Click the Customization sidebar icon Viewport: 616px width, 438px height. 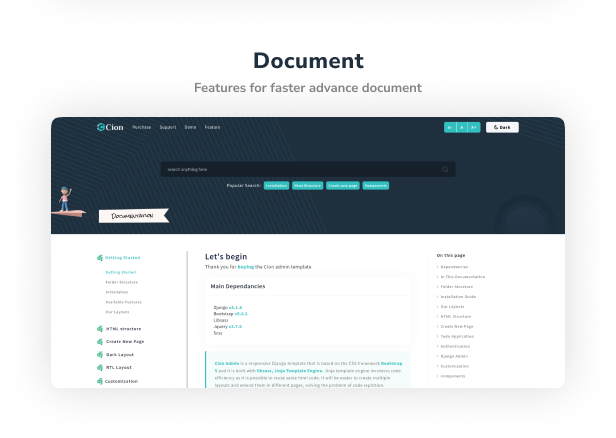pos(100,381)
